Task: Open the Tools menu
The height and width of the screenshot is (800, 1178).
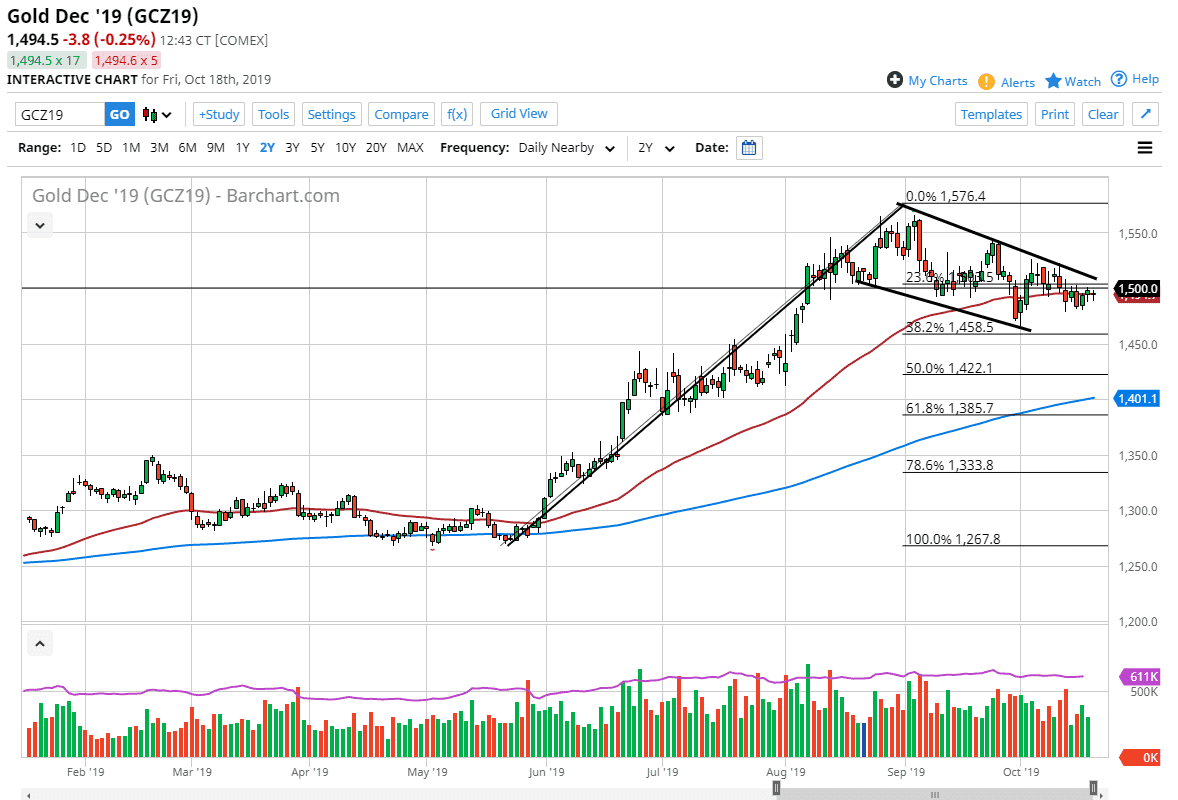Action: pyautogui.click(x=273, y=114)
